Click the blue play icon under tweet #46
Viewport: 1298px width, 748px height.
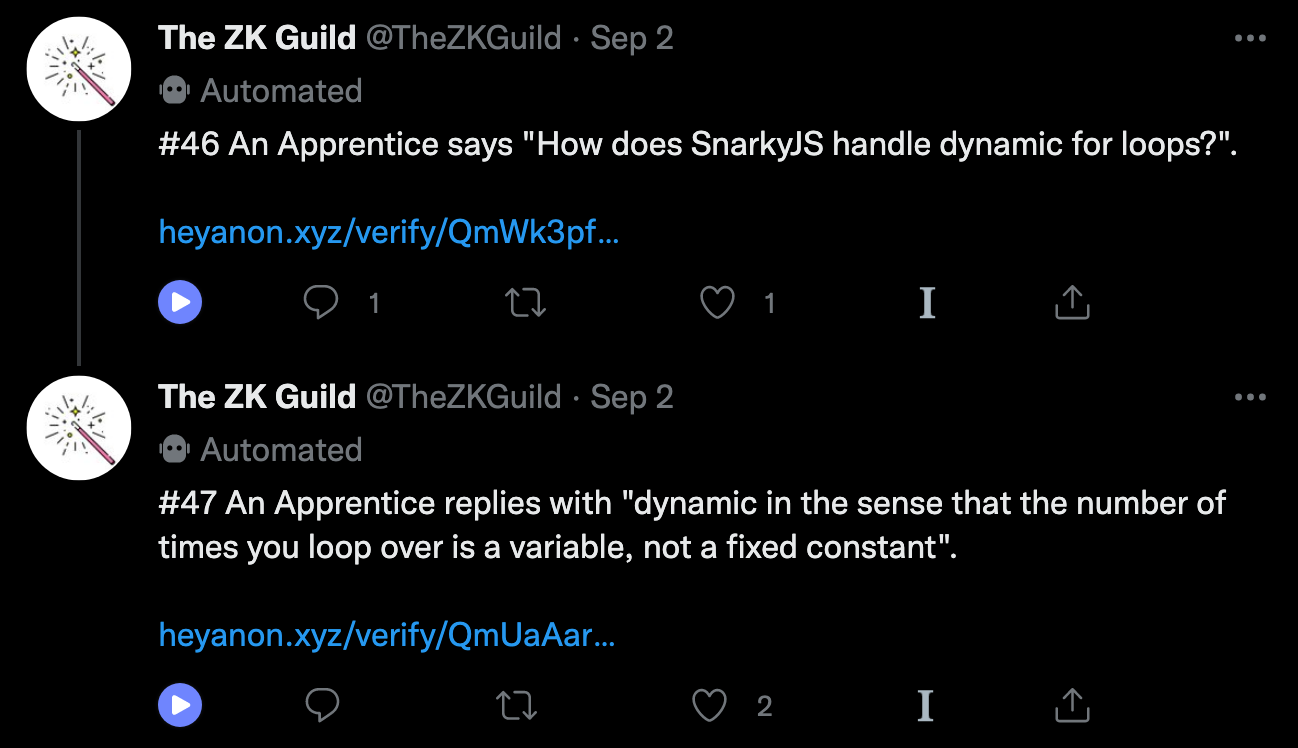[x=180, y=302]
